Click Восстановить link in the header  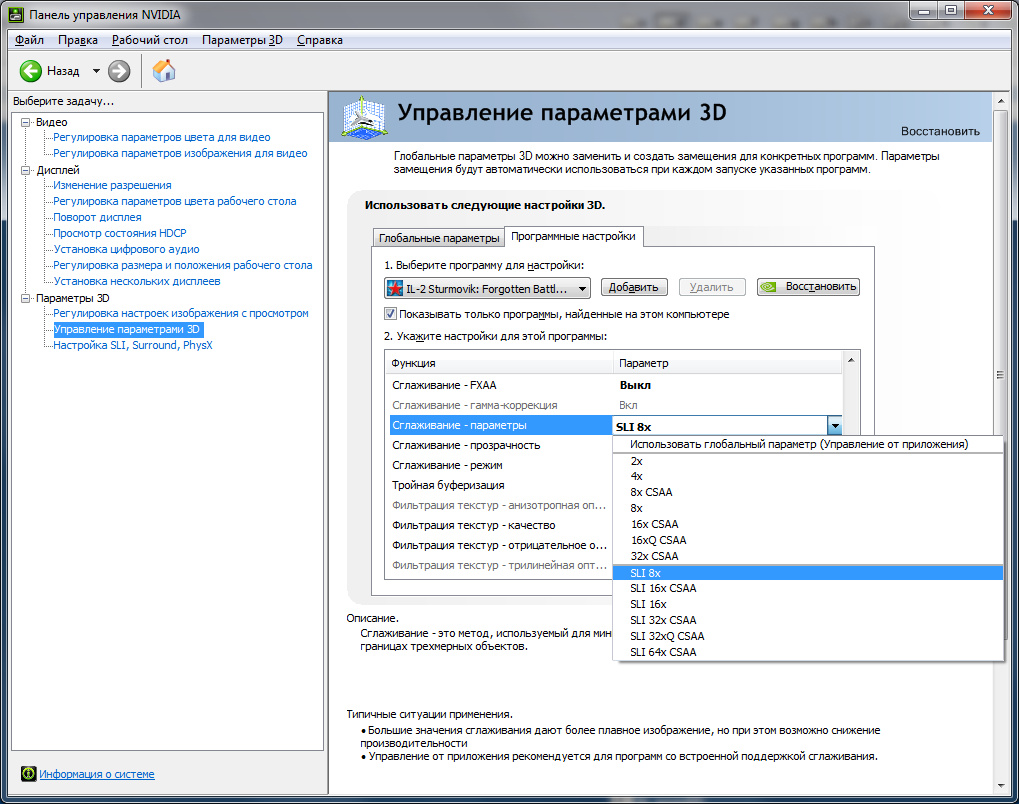940,131
